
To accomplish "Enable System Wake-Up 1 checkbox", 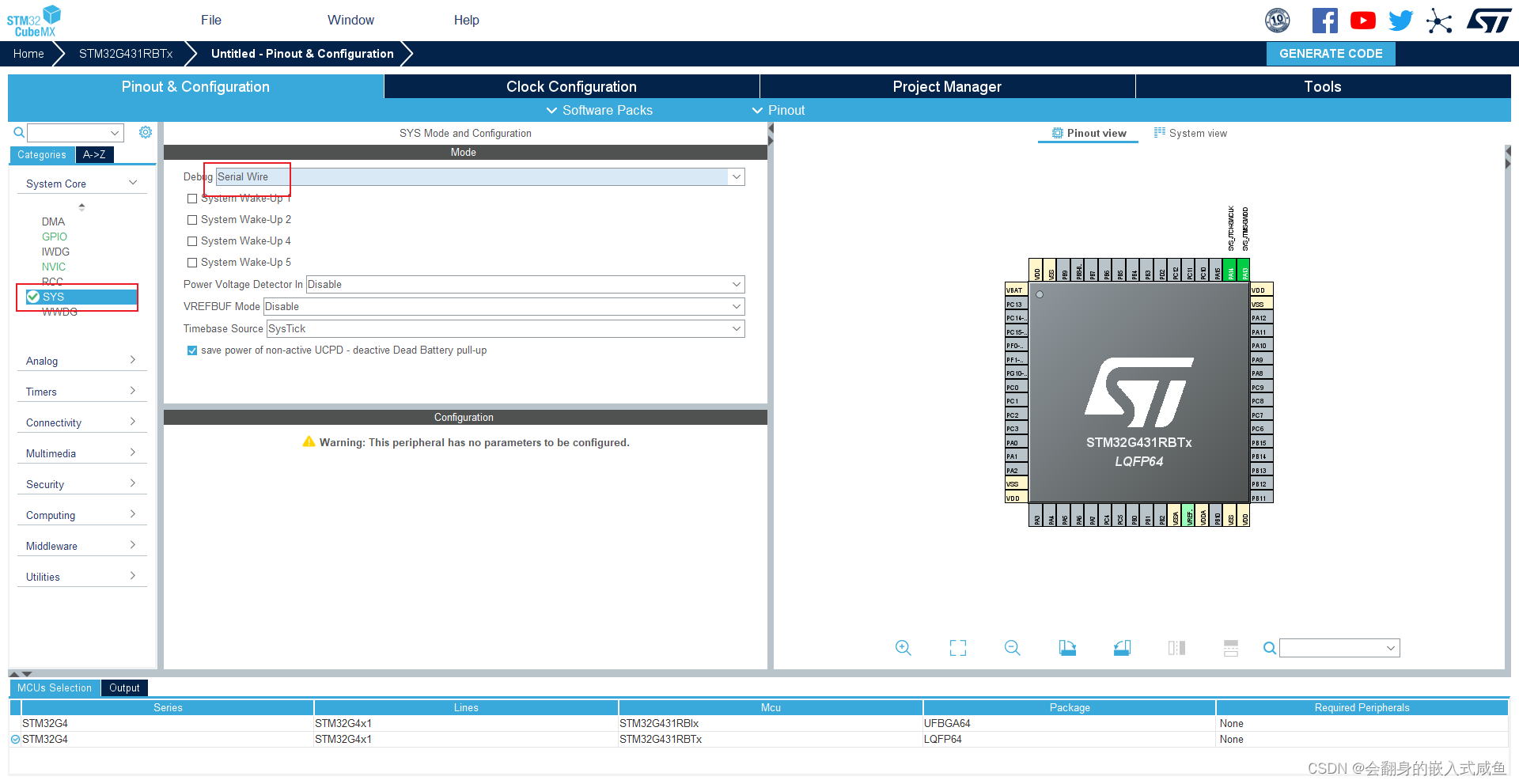I will click(192, 199).
